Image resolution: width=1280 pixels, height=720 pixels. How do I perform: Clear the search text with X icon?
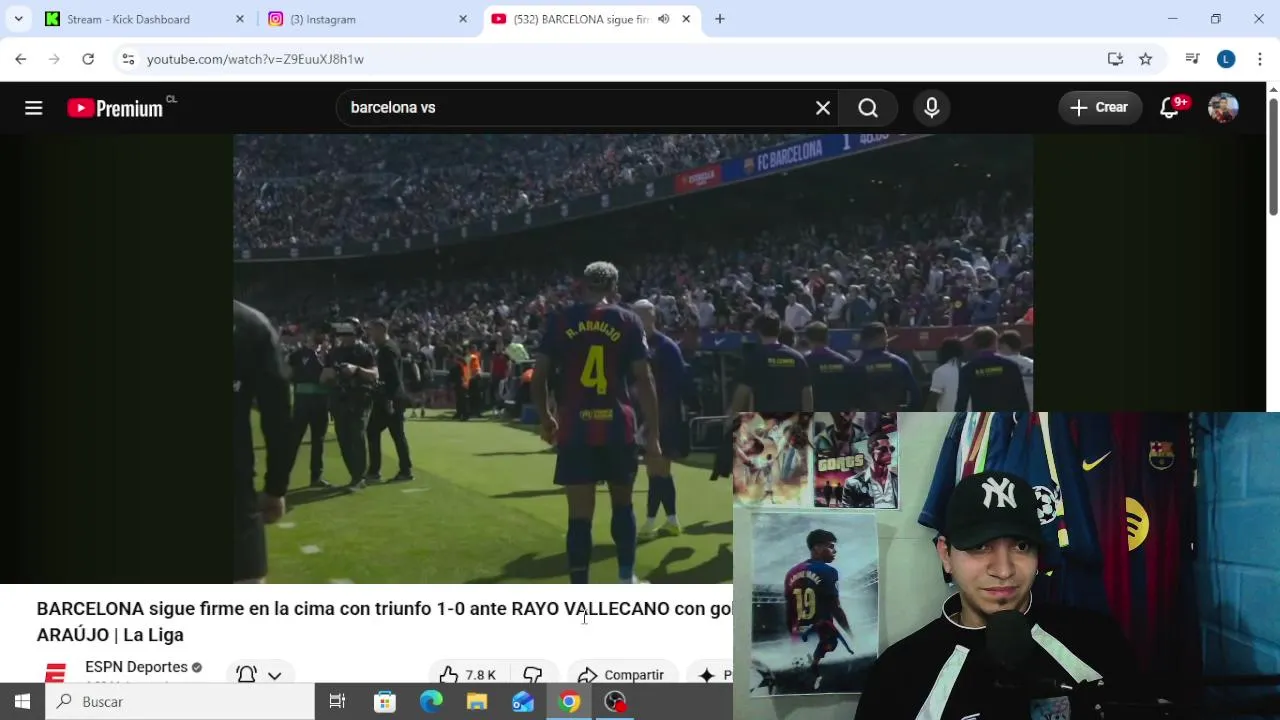tap(823, 108)
